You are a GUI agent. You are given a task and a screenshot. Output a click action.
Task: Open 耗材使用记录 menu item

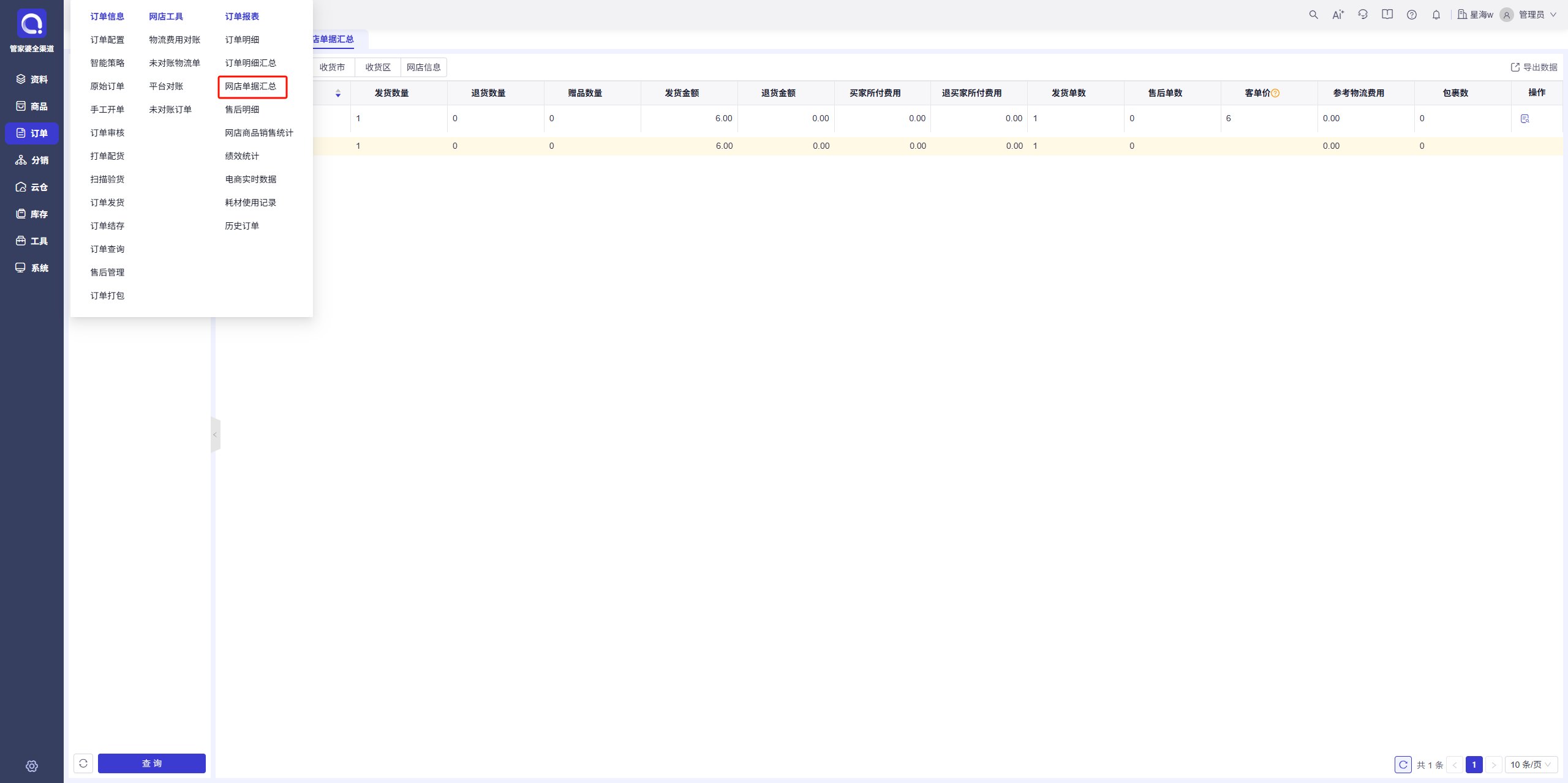[251, 203]
